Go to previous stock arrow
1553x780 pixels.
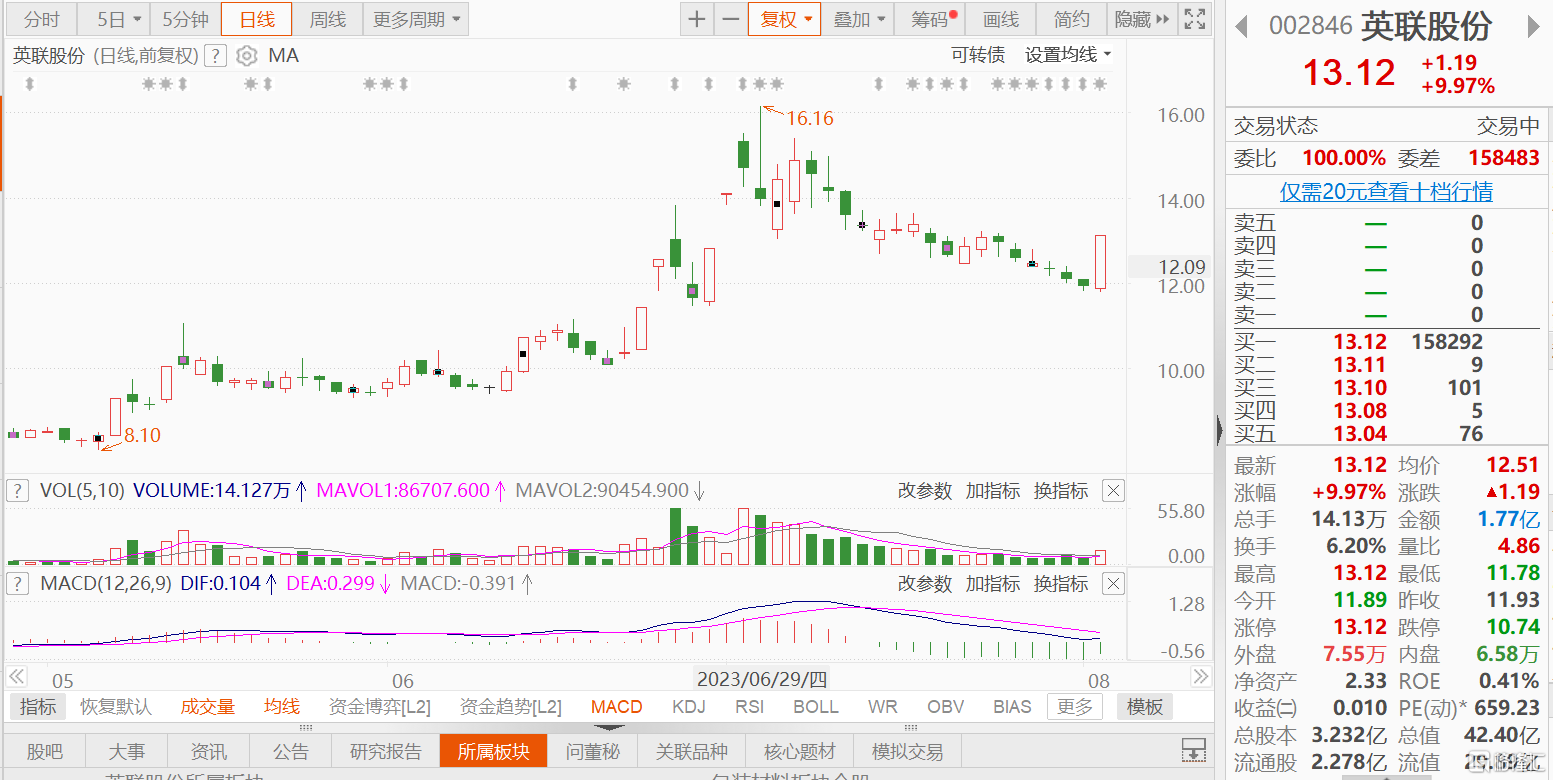point(1241,26)
